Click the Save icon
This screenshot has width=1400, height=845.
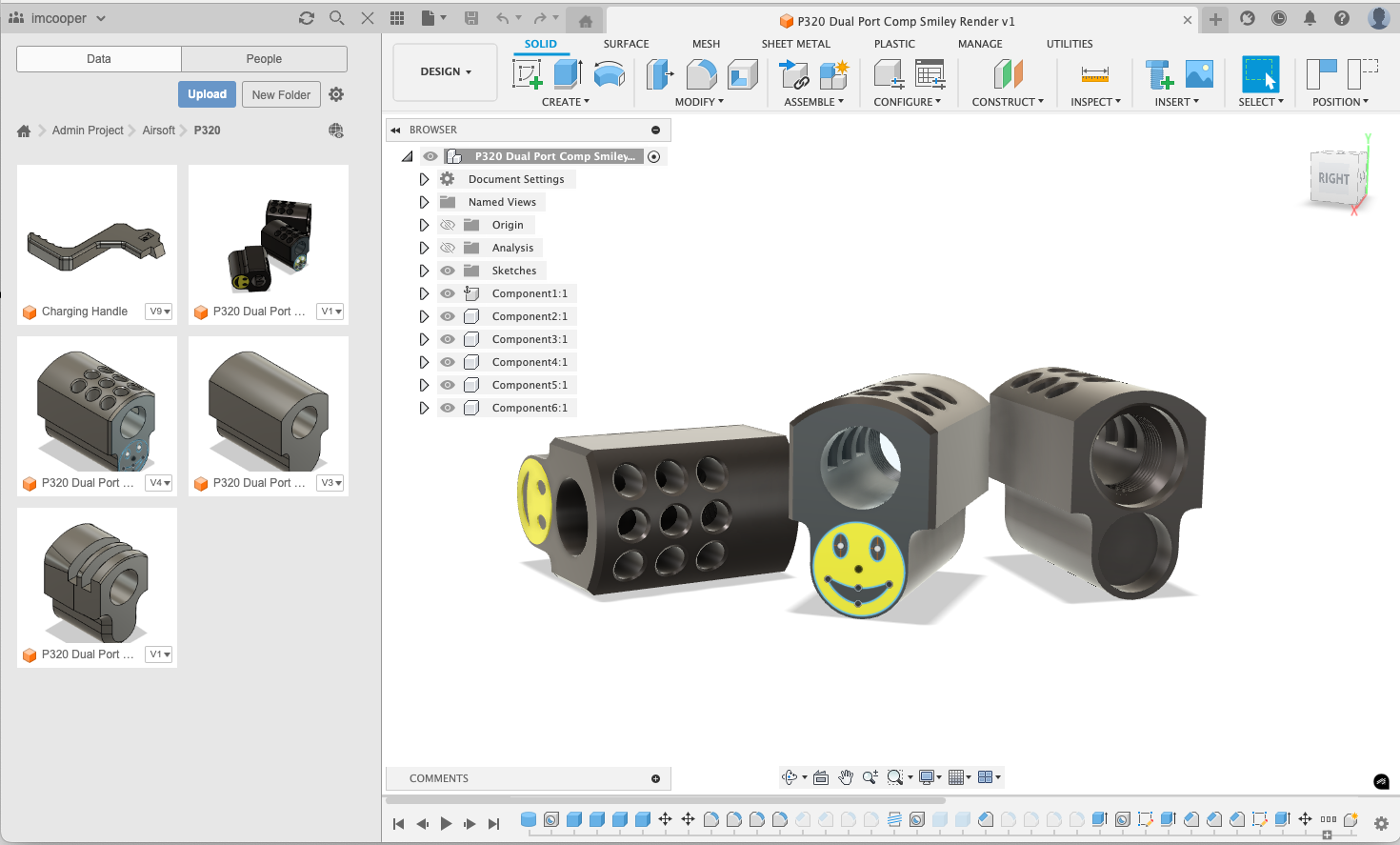(470, 18)
